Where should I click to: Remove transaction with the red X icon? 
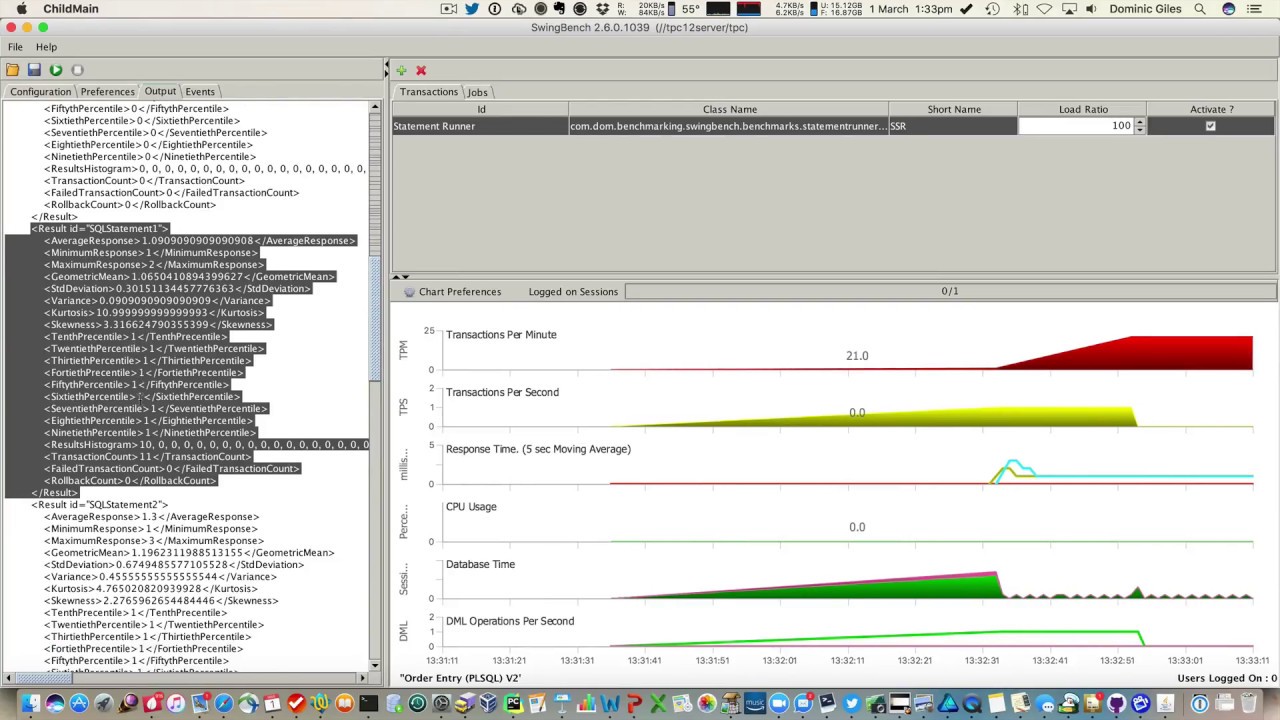tap(421, 70)
